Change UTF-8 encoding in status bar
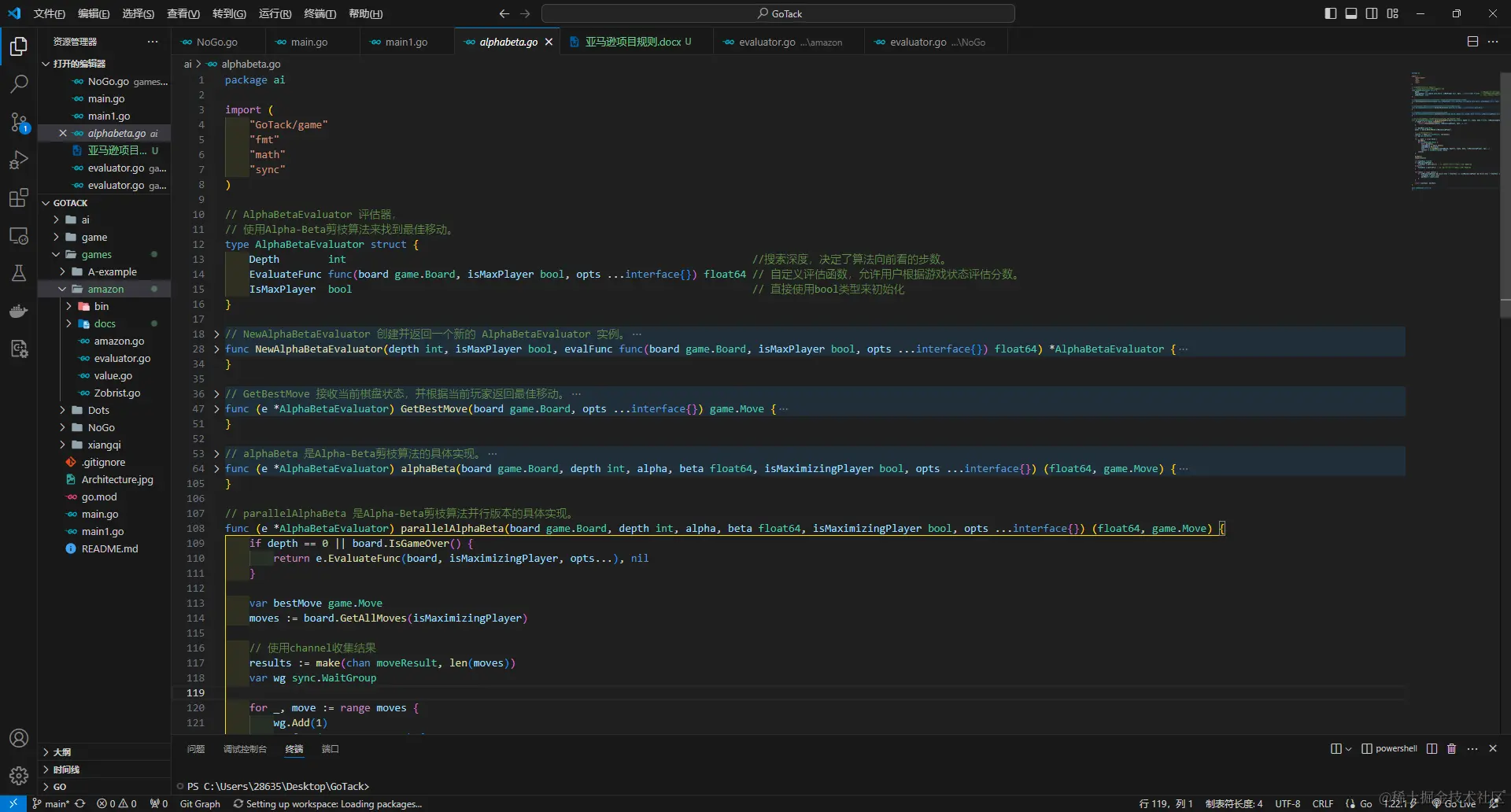Screen dimensions: 1511x812 [1287, 803]
